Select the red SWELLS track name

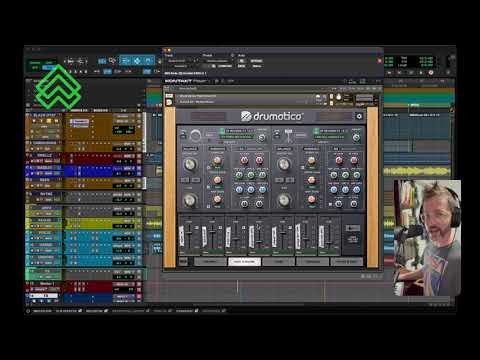[45, 155]
